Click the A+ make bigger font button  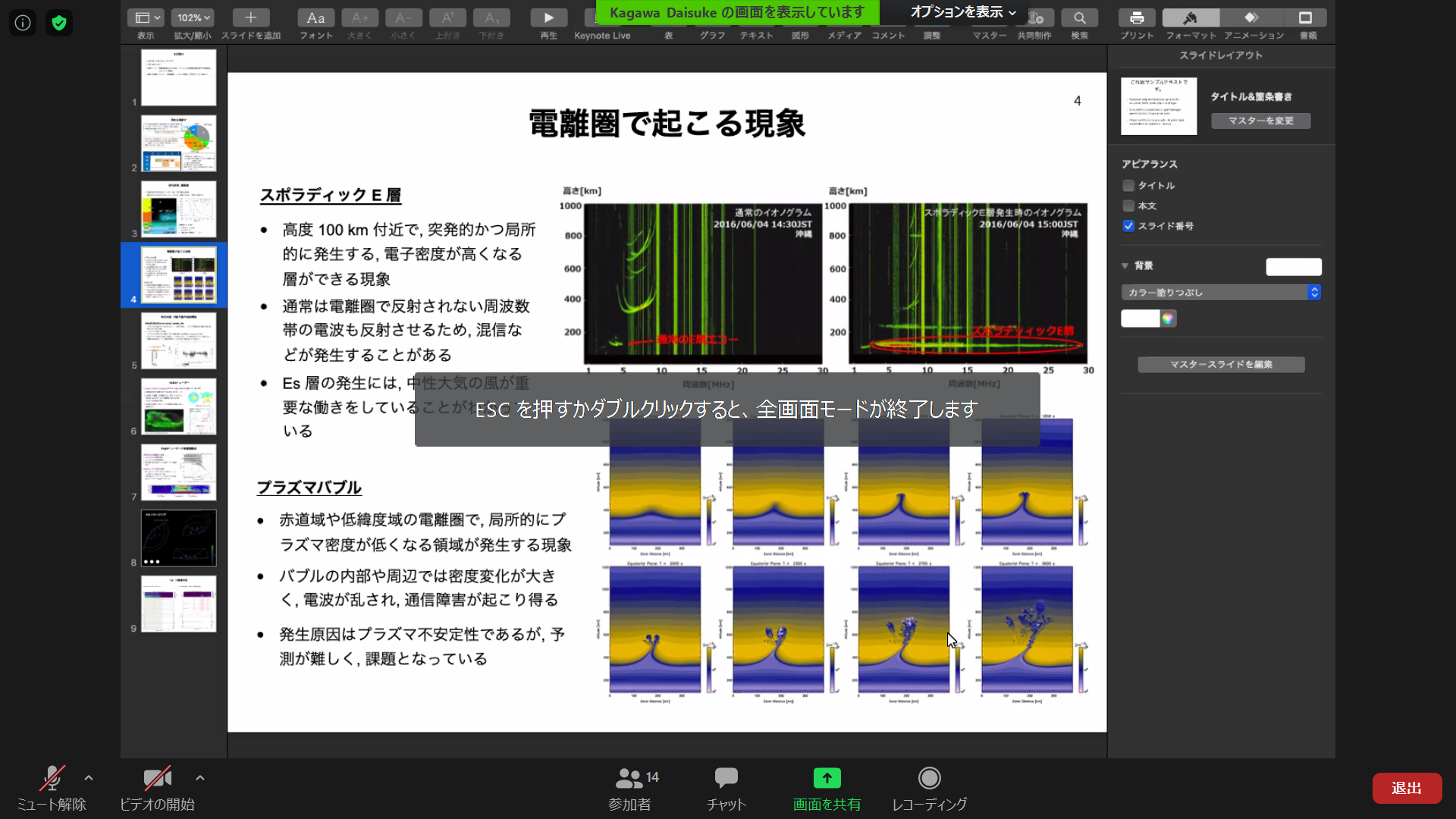(x=360, y=17)
